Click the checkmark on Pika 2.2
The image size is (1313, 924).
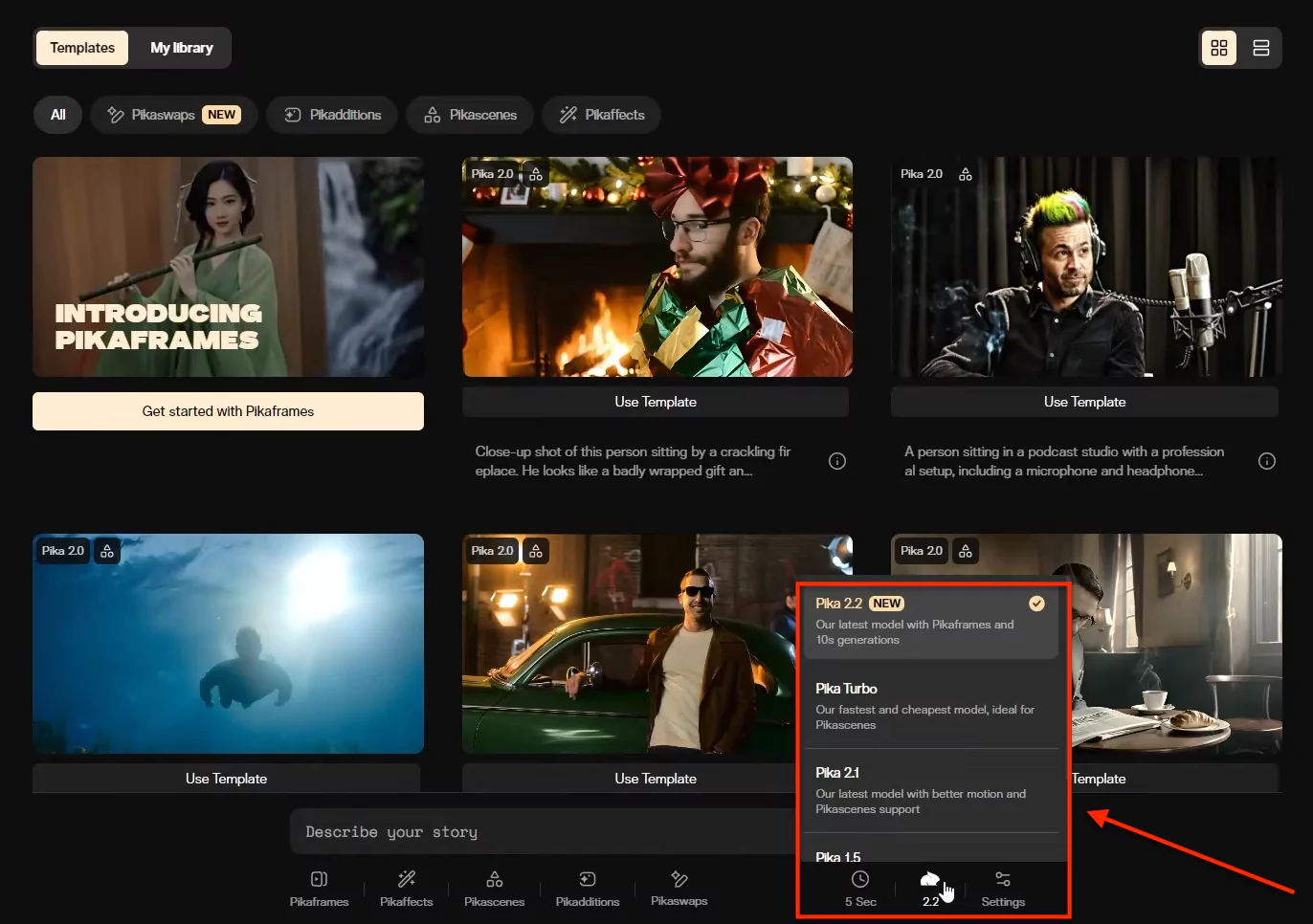click(1036, 604)
